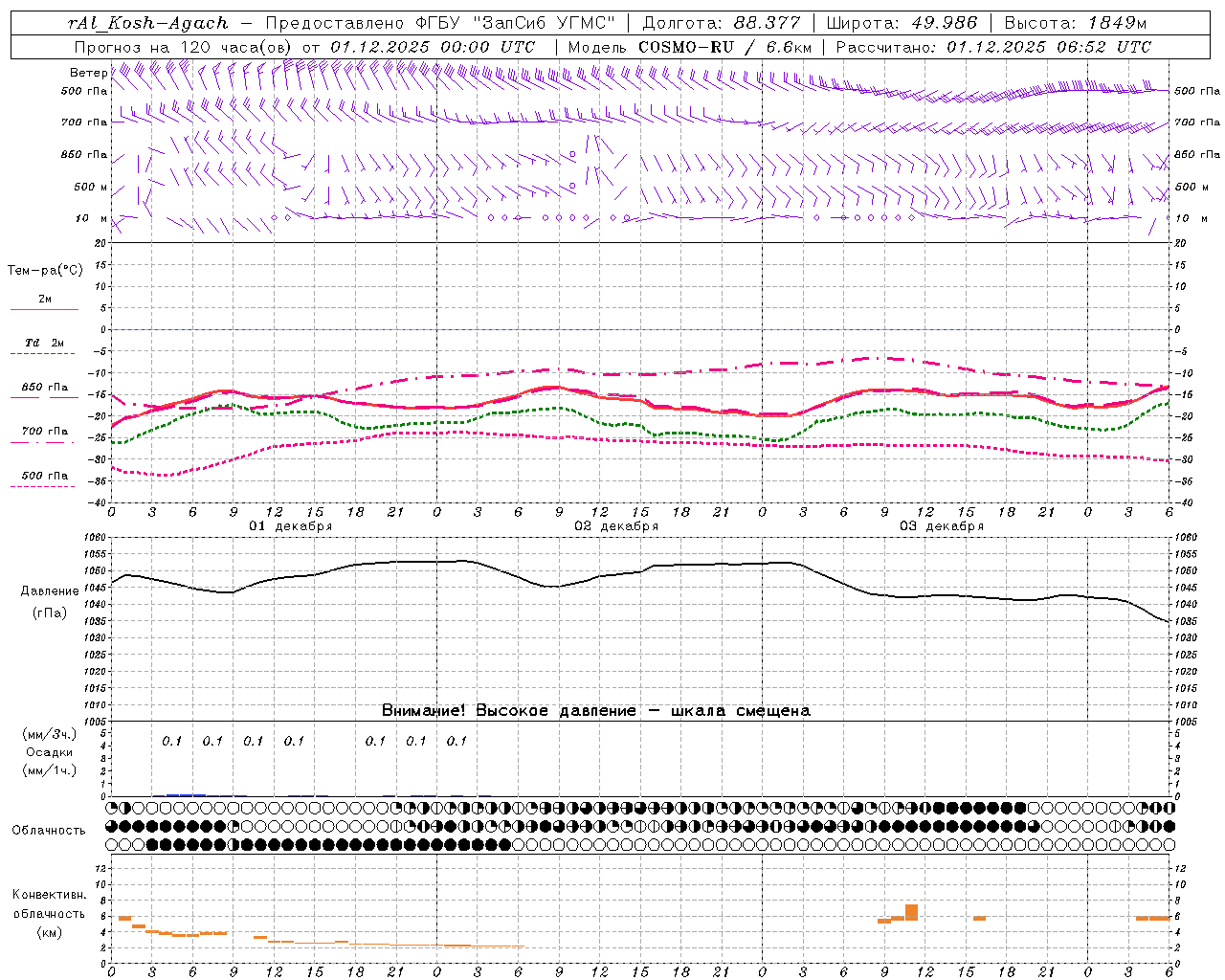
Task: Click the Широта: 49.986 value
Action: (902, 23)
